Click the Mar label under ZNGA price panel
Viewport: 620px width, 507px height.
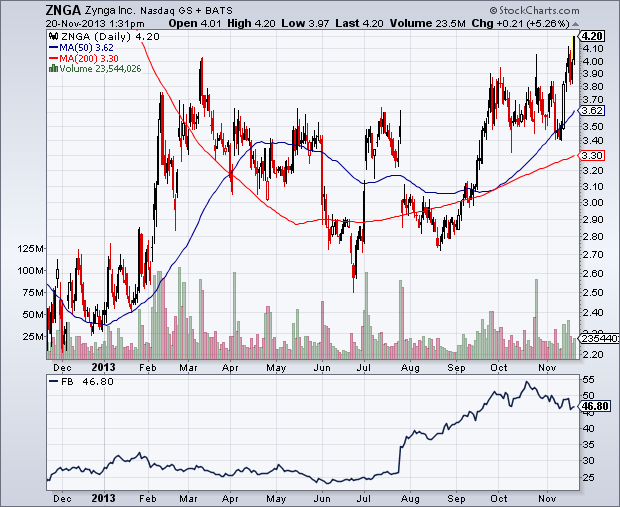188,368
